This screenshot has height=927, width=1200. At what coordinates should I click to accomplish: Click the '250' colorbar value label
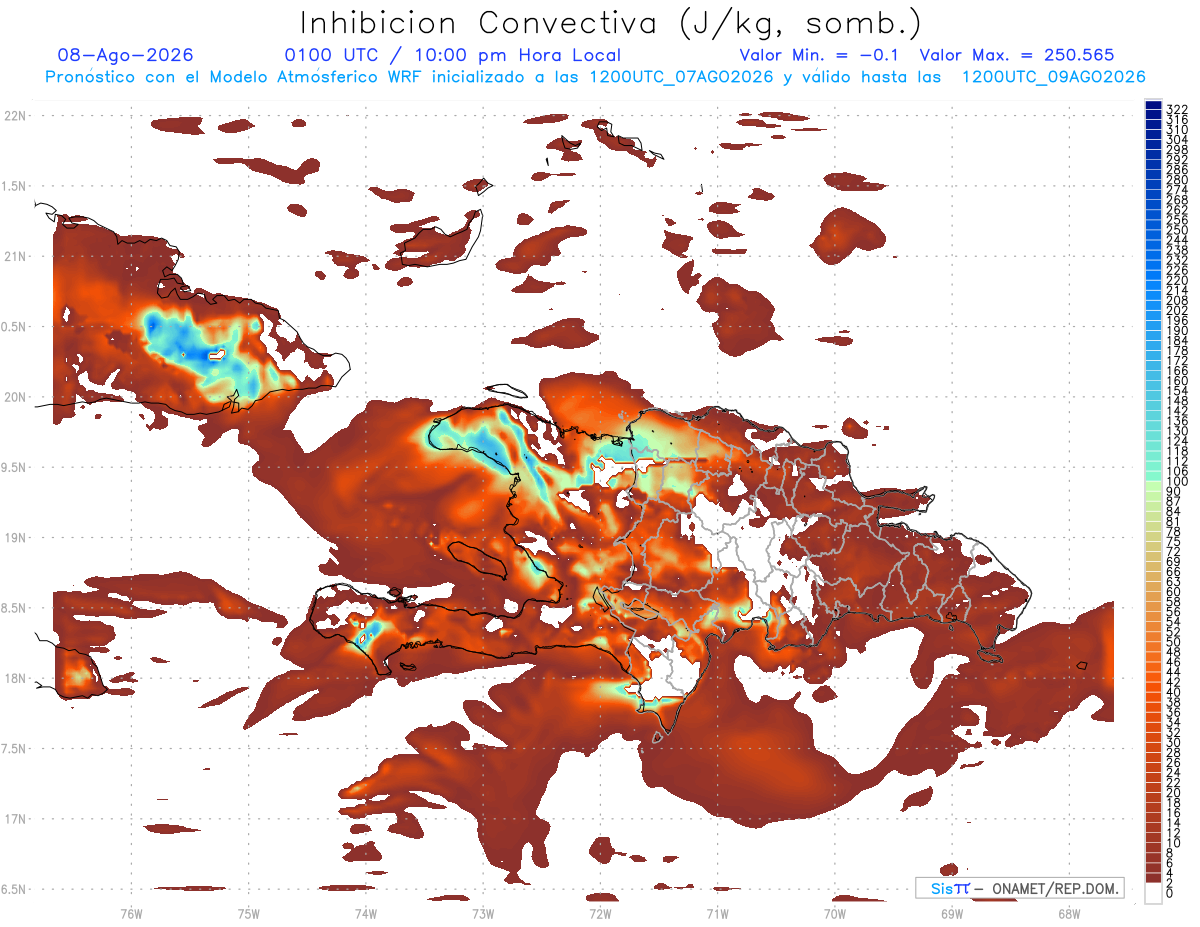[1177, 231]
